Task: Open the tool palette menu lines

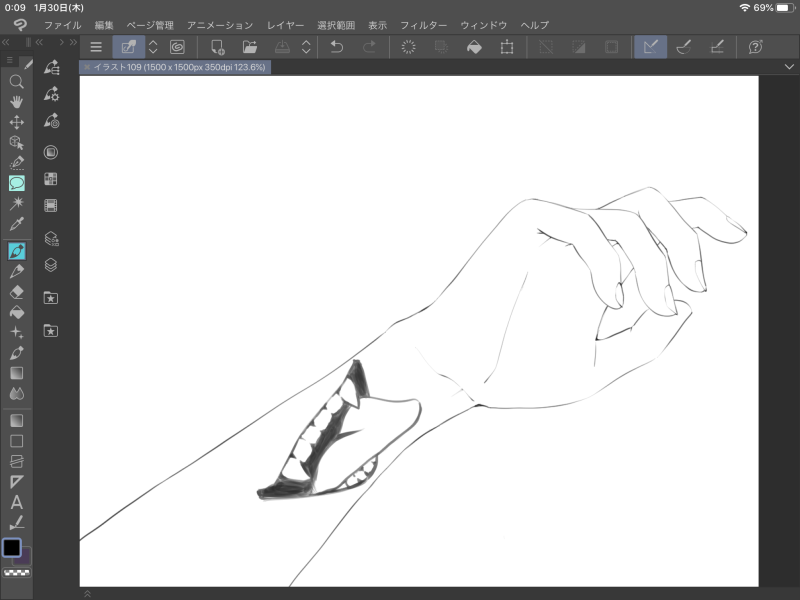Action: (x=9, y=60)
